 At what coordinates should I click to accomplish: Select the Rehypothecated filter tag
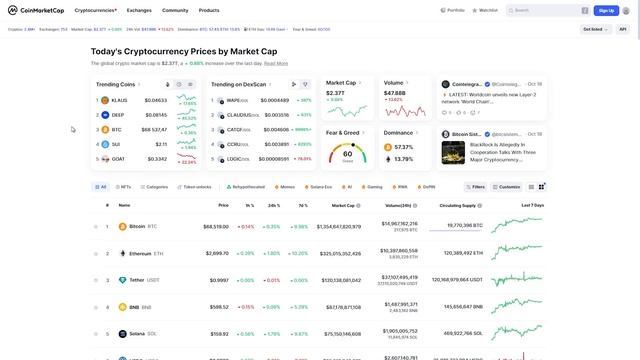[x=246, y=187]
